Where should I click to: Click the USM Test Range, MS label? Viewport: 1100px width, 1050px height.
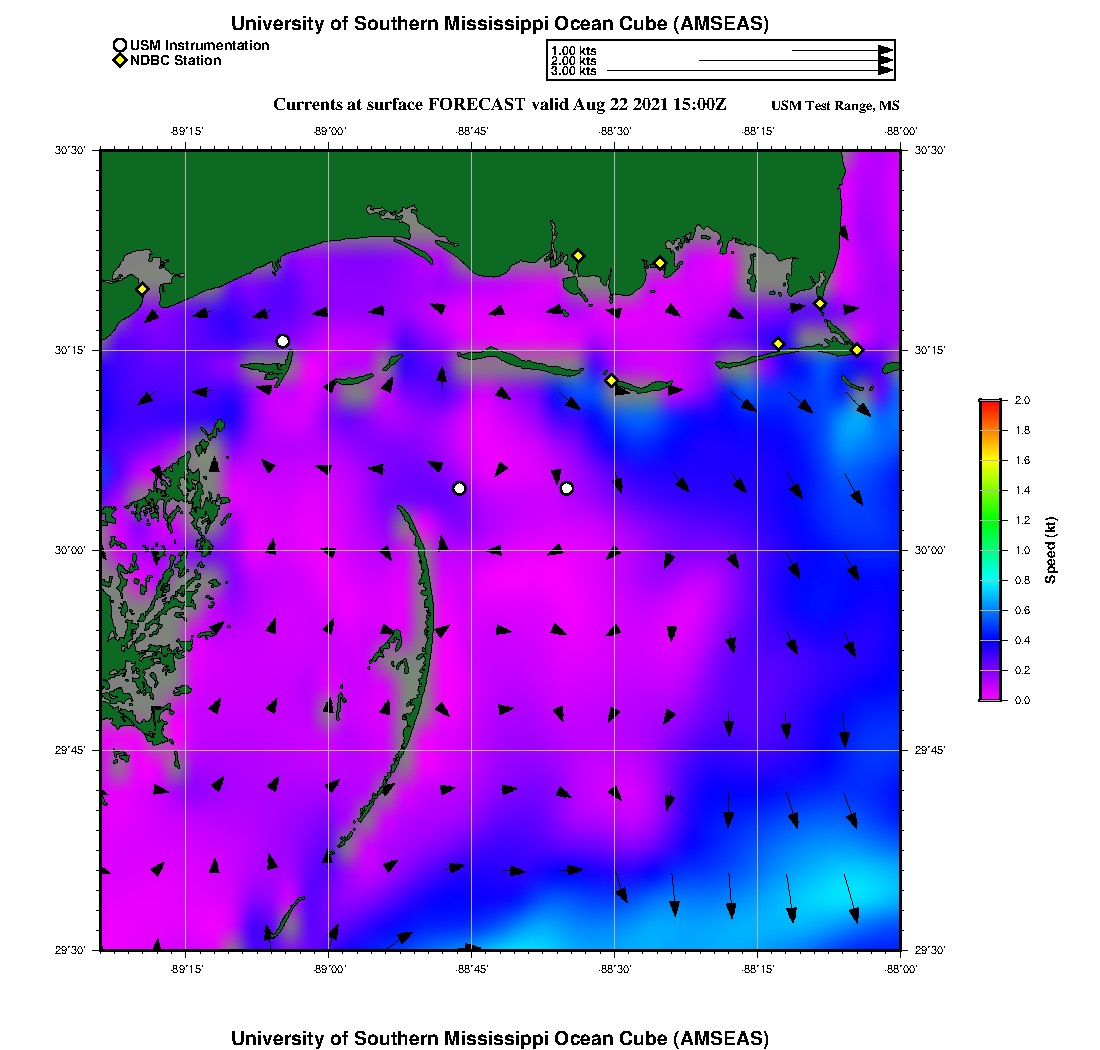tap(835, 106)
